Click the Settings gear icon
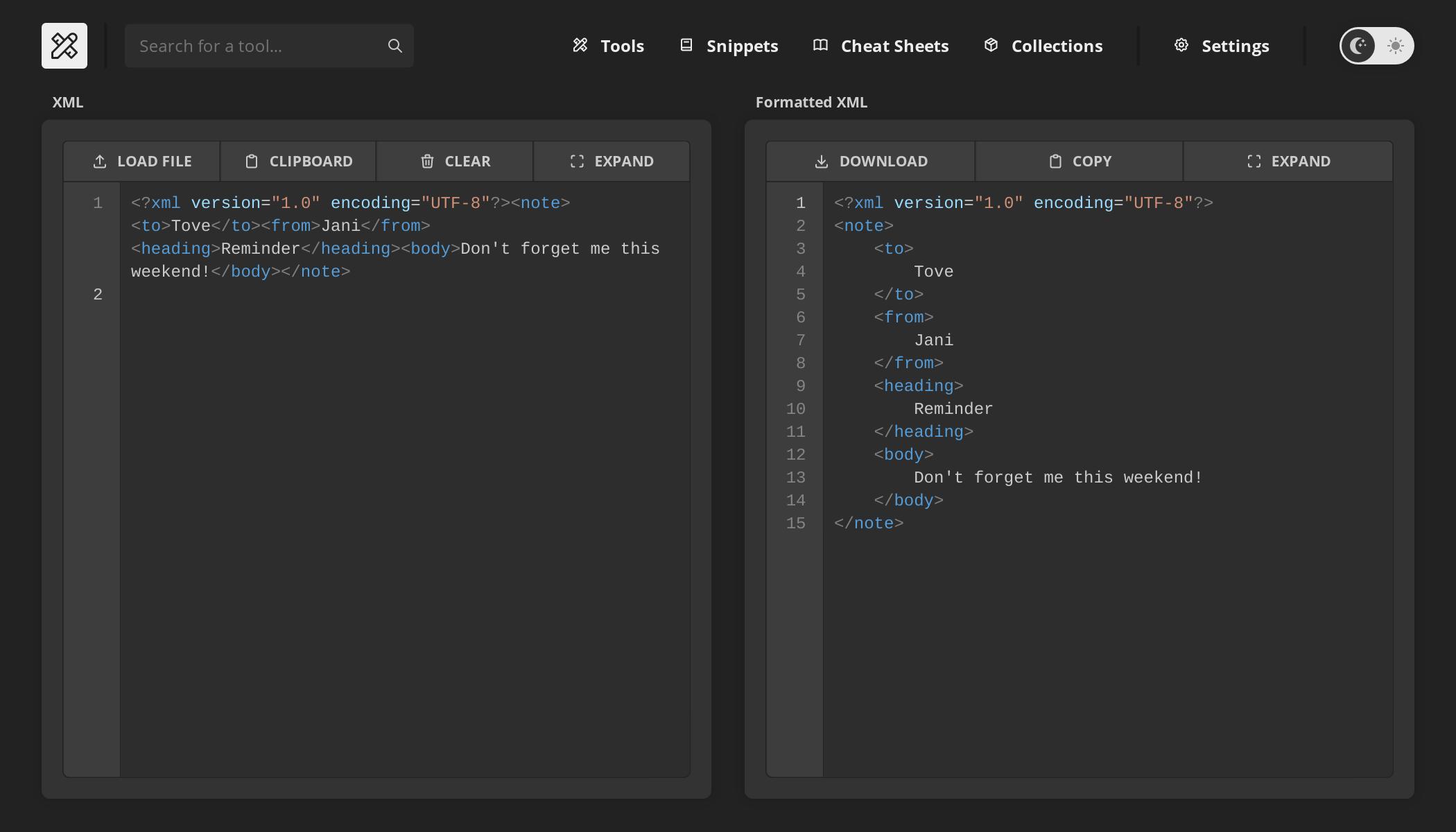The image size is (1456, 832). (1181, 45)
